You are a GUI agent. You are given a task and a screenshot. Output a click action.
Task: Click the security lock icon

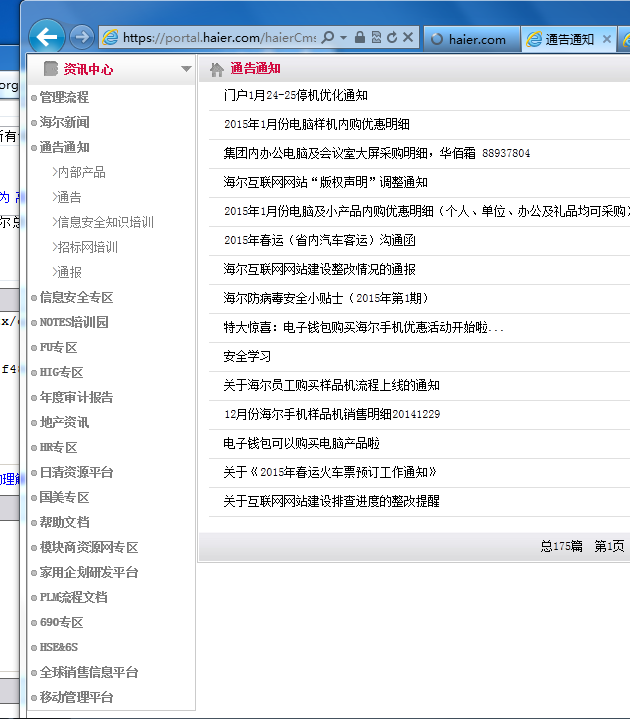coord(360,37)
